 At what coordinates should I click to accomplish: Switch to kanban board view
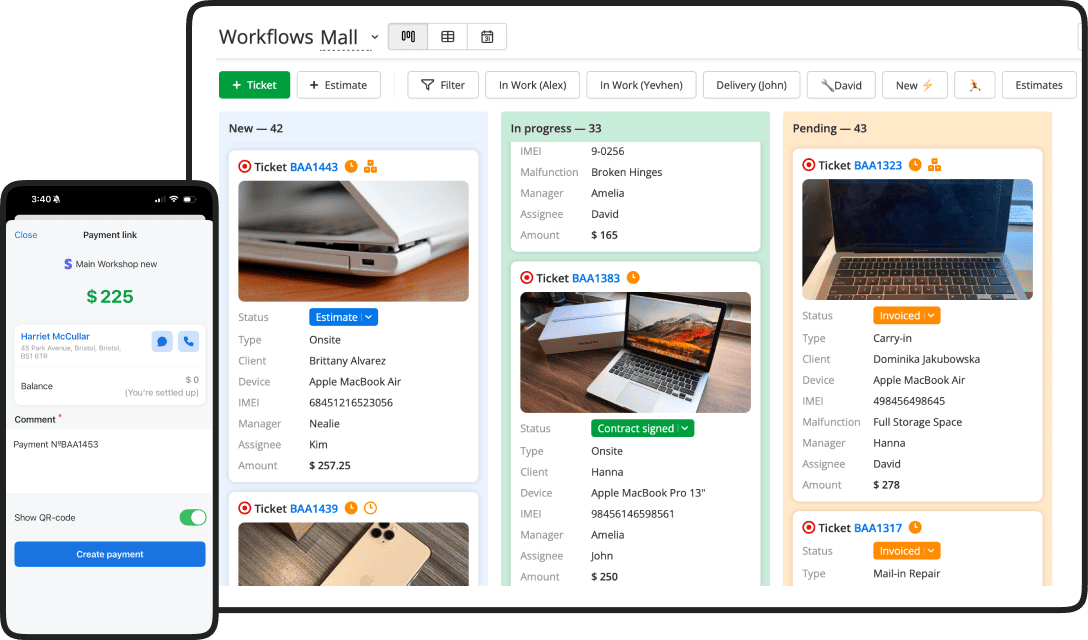click(408, 37)
